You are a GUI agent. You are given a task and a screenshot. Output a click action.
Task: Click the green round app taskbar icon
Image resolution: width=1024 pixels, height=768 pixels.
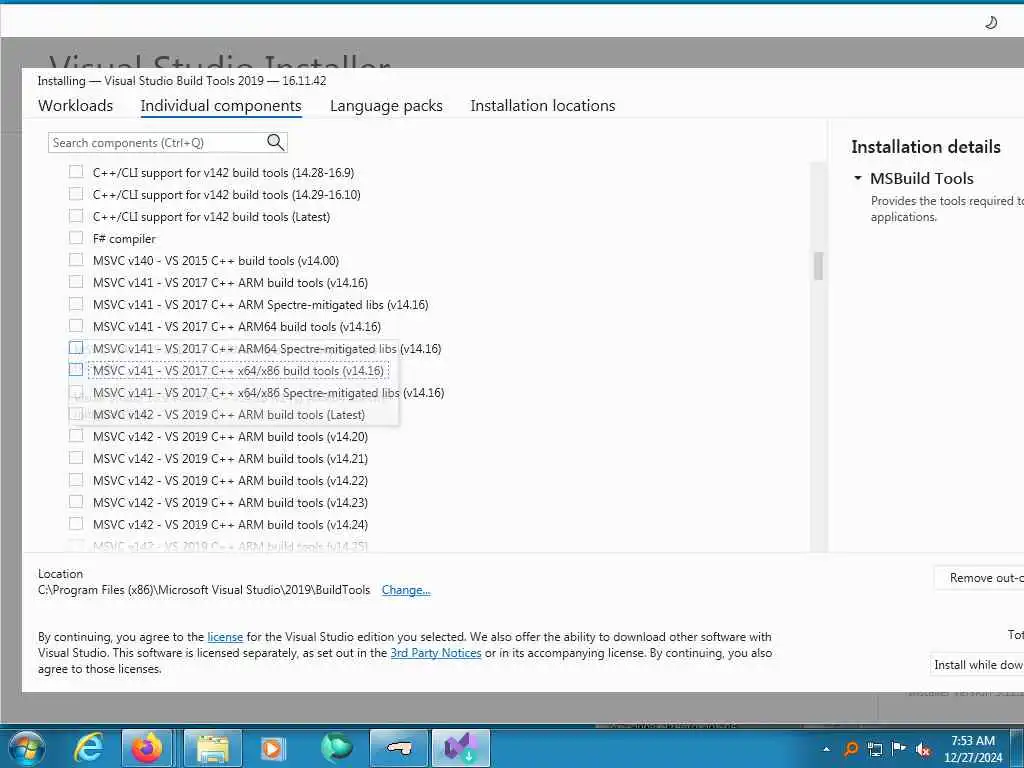pyautogui.click(x=336, y=748)
